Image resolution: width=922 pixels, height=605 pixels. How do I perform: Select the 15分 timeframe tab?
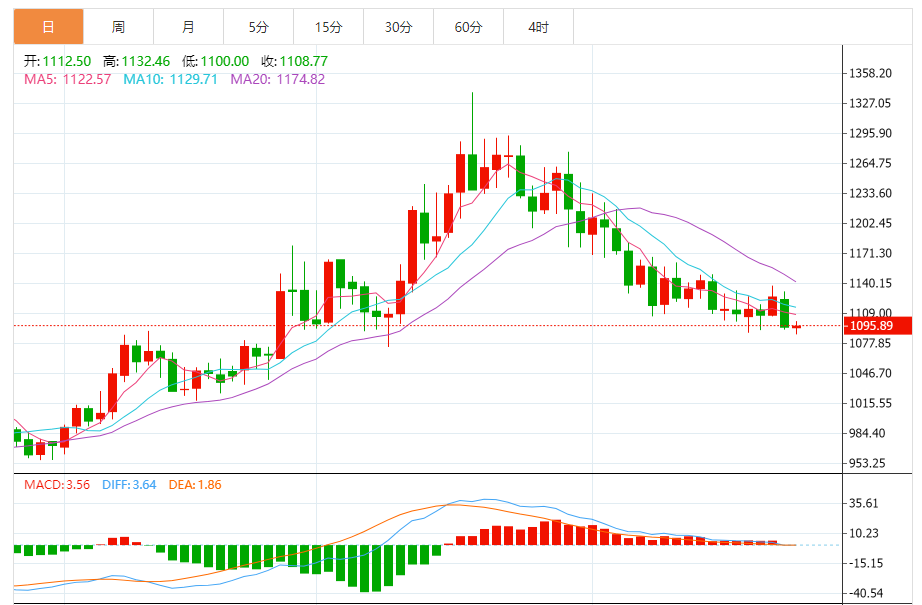[328, 28]
